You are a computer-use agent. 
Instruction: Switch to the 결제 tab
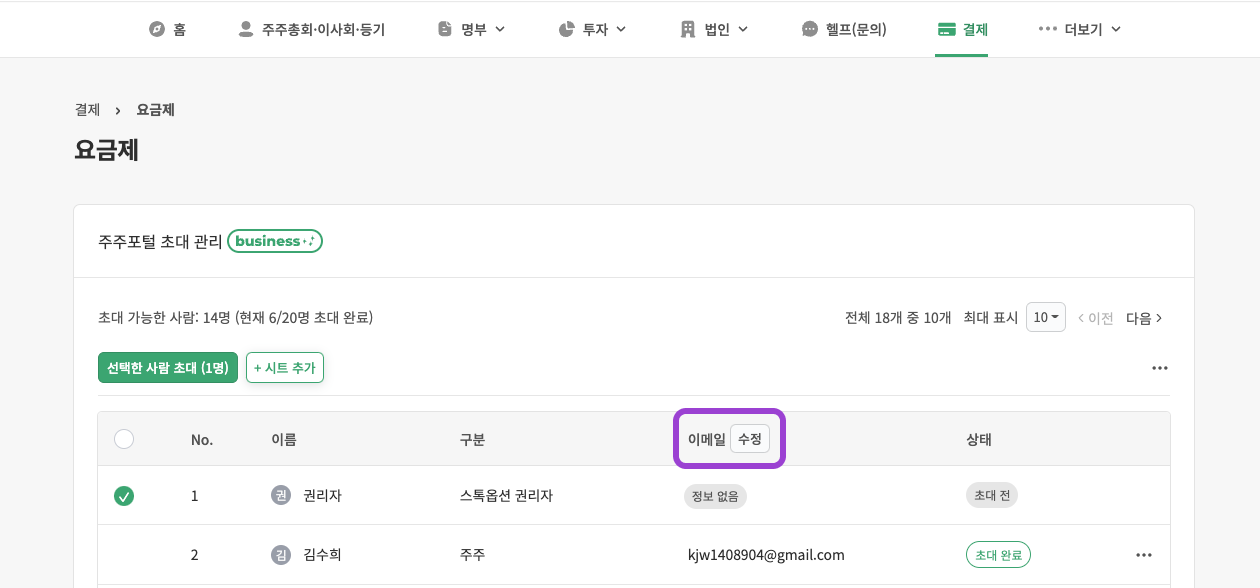[962, 29]
